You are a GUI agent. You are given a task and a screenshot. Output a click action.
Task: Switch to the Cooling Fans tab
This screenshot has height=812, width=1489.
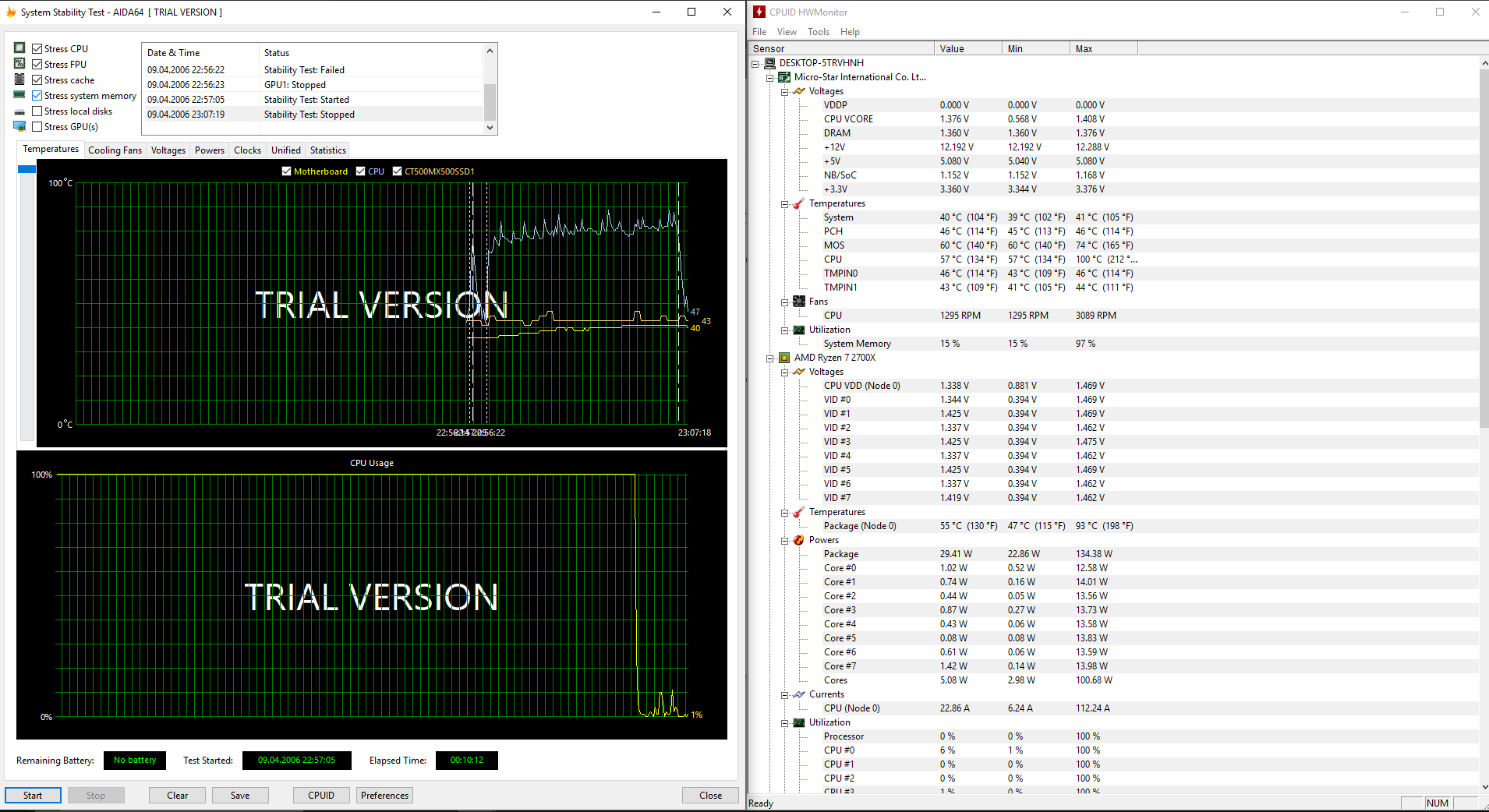pos(115,150)
